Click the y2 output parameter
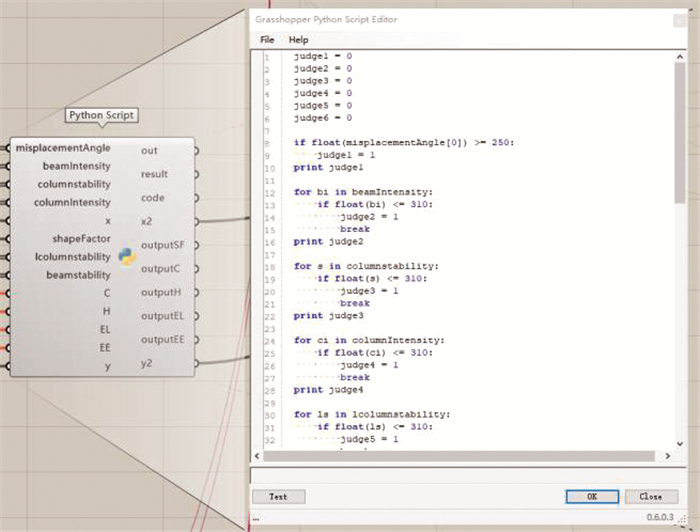This screenshot has height=532, width=700. coord(147,364)
